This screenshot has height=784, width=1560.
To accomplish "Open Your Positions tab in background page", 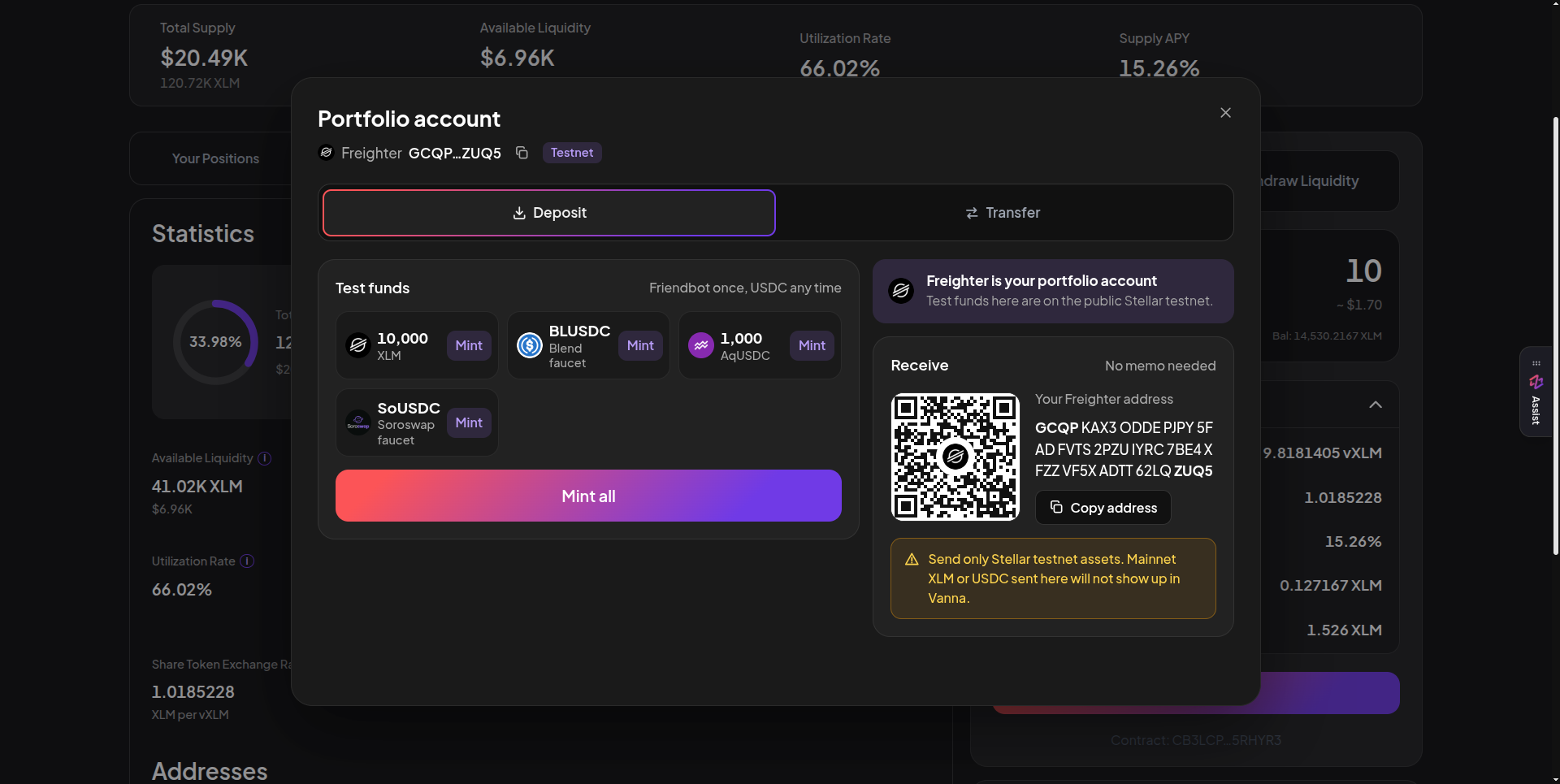I will 215,158.
